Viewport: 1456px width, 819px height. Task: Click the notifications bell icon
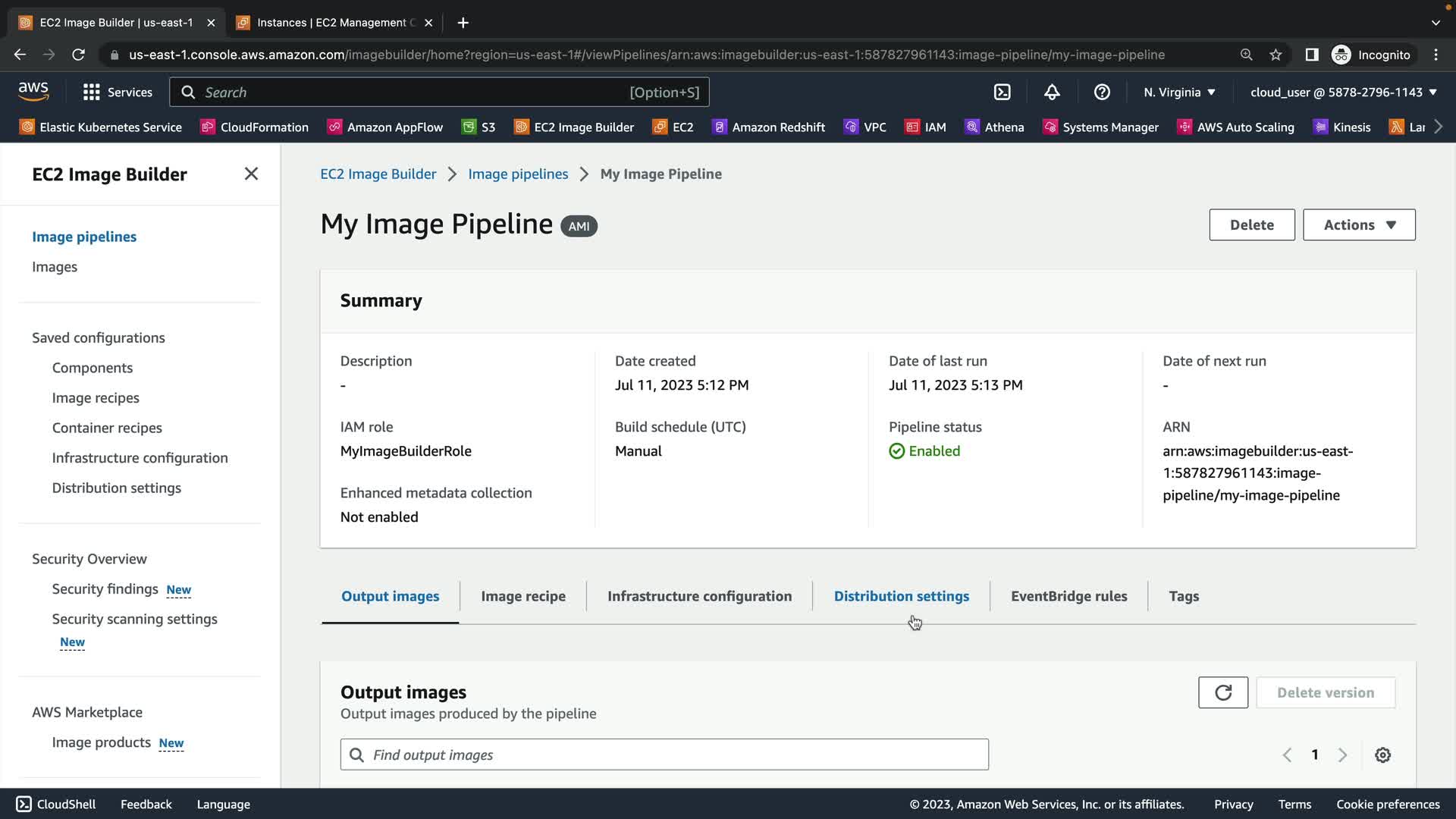(x=1052, y=92)
